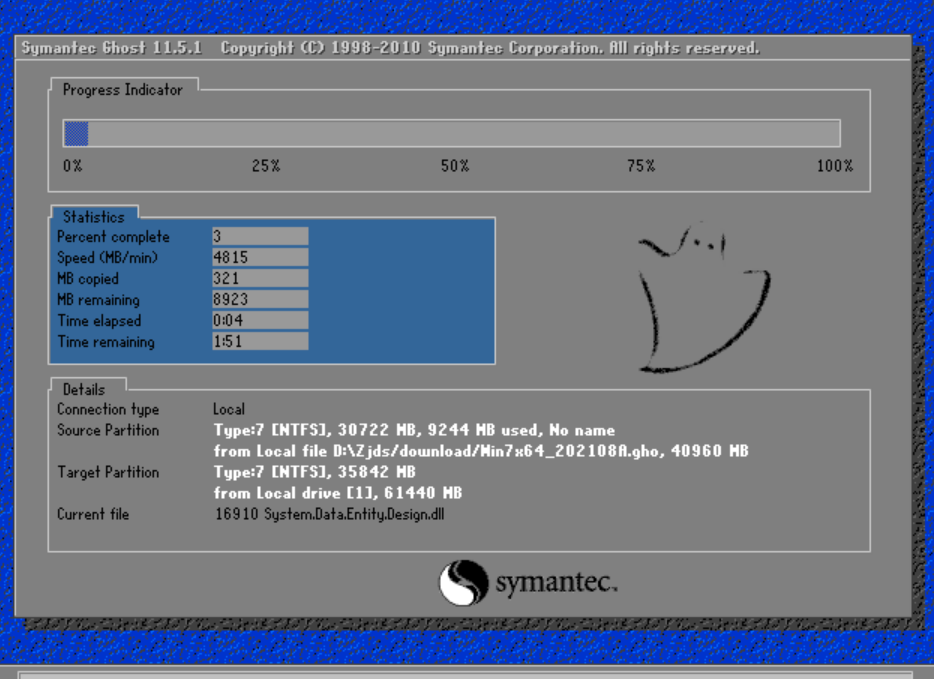The height and width of the screenshot is (679, 934).
Task: Click the Progress Indicator panel heading
Action: click(x=122, y=90)
